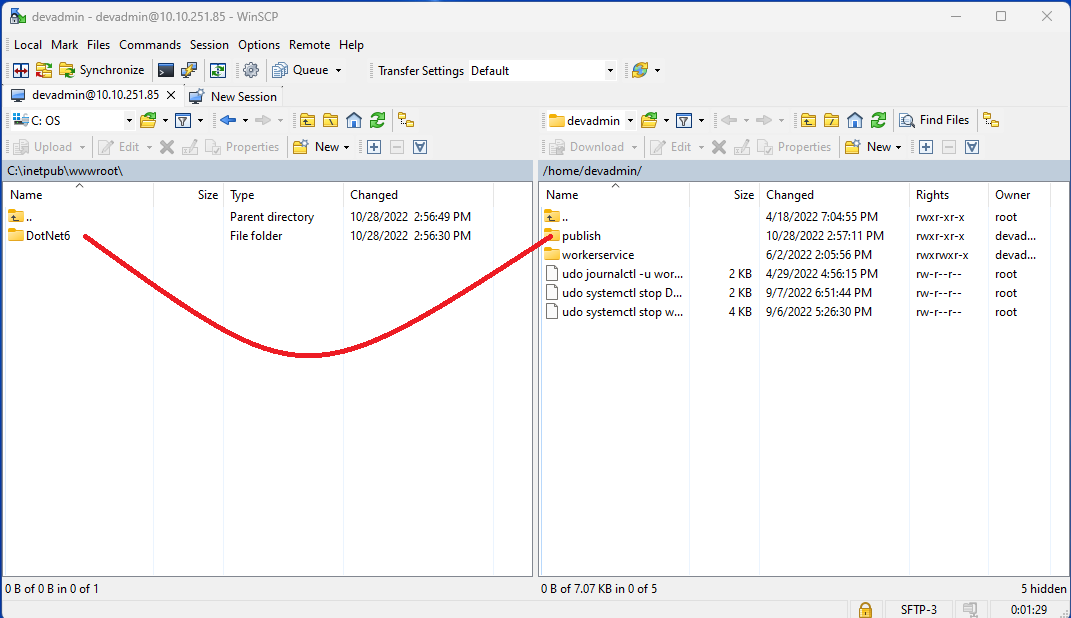1071x618 pixels.
Task: Click the globe refresh sessions icon
Action: [640, 70]
